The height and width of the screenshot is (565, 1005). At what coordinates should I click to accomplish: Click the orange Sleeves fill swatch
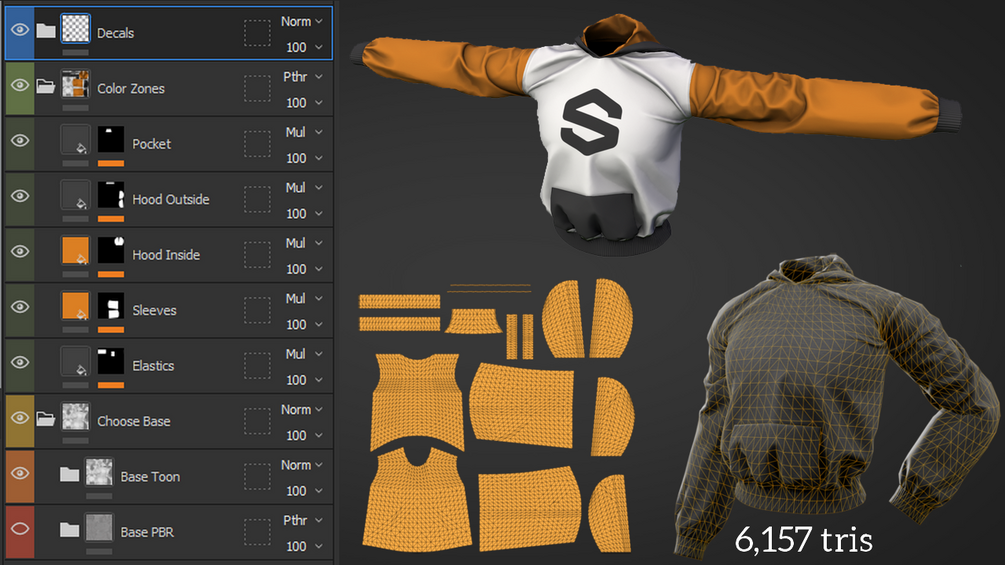[75, 306]
